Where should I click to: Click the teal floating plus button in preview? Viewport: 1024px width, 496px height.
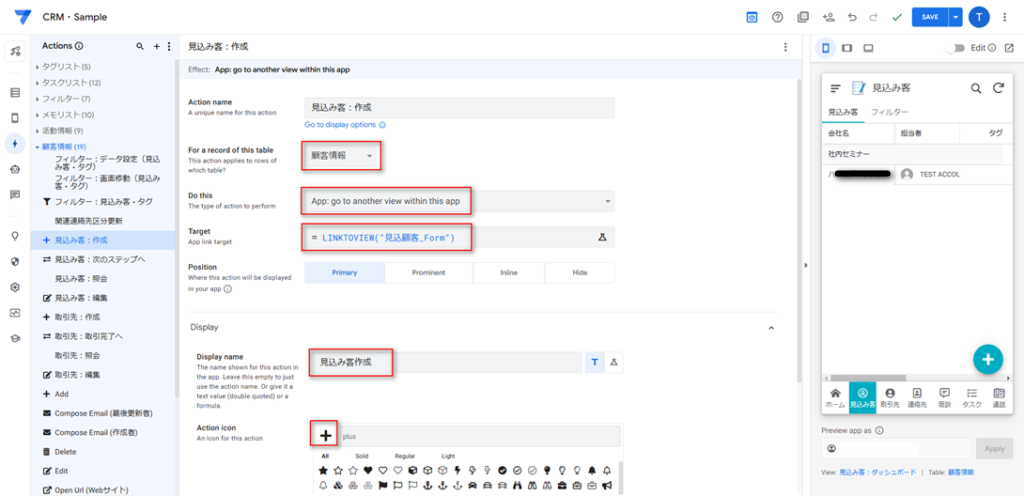(x=987, y=359)
